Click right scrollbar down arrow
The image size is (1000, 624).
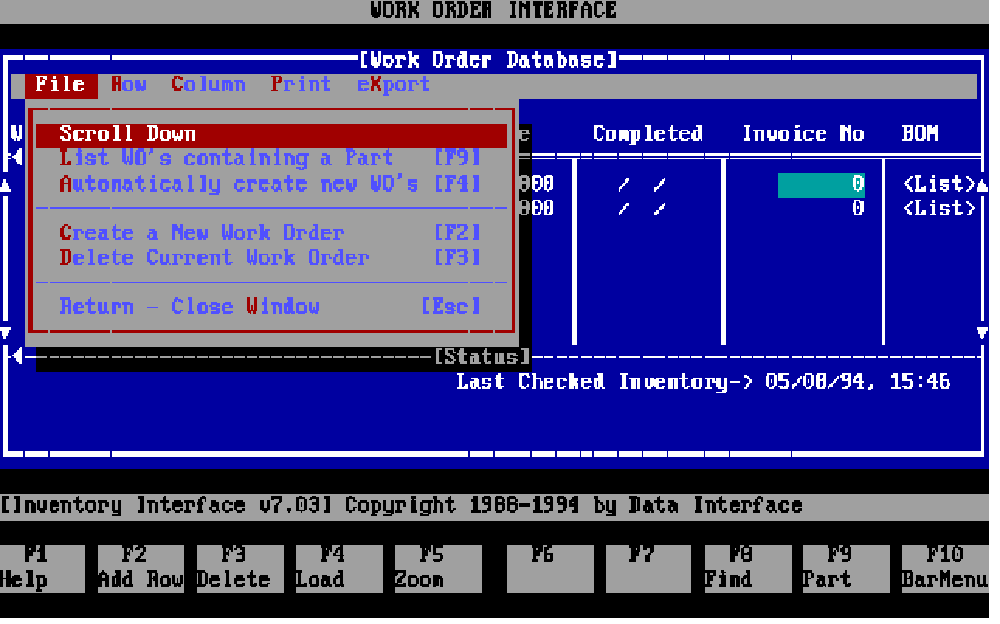[x=982, y=332]
